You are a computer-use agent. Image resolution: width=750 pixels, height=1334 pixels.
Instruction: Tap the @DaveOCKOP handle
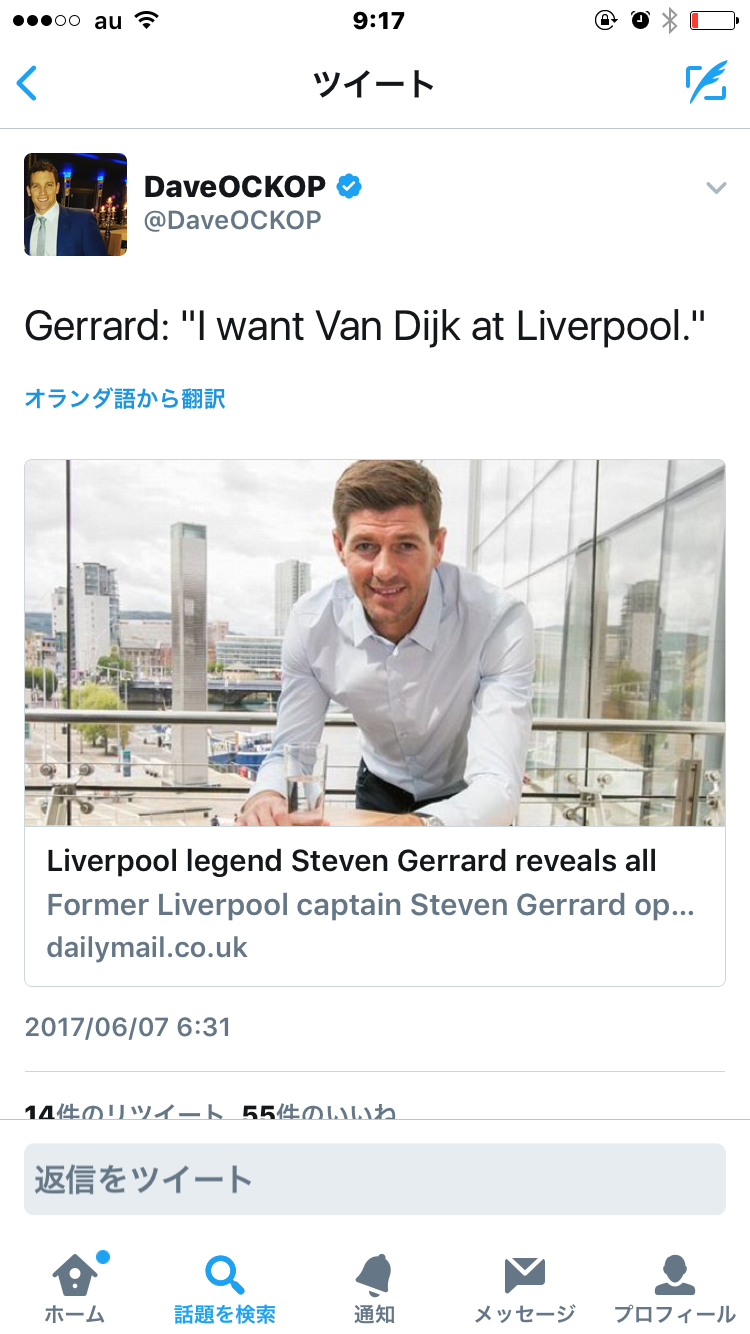pyautogui.click(x=233, y=221)
